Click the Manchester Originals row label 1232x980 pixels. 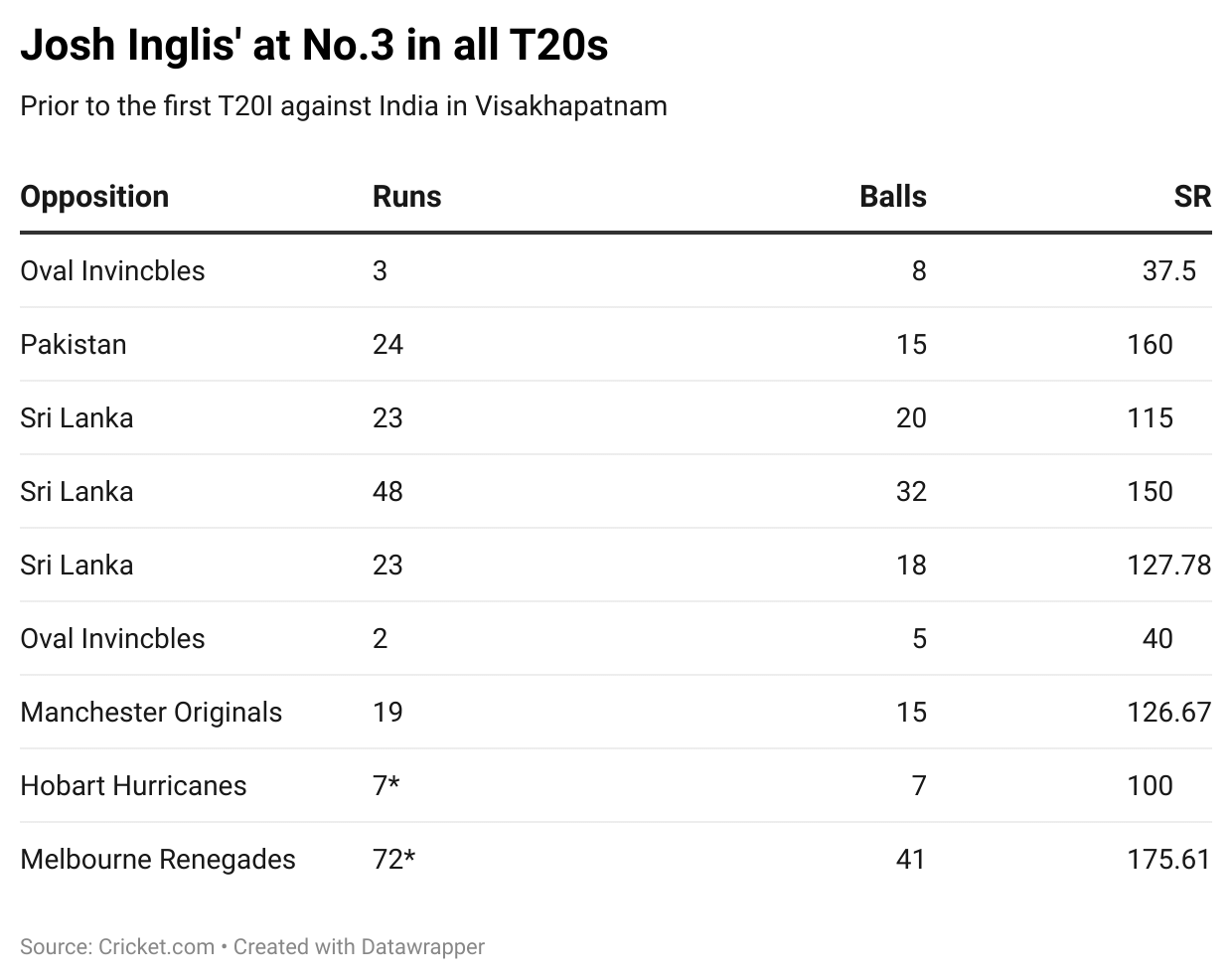pos(151,712)
